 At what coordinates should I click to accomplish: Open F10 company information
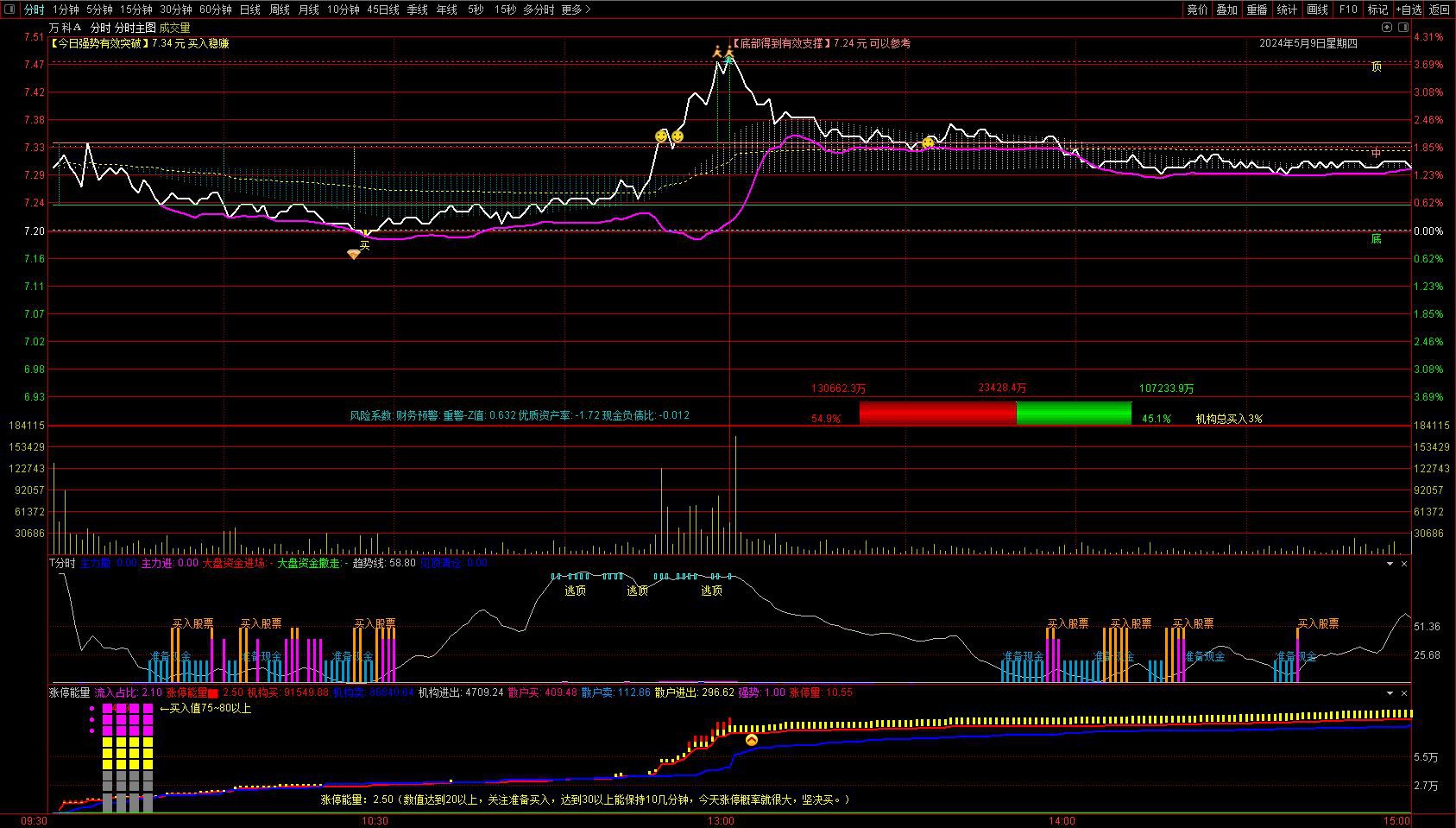pos(1347,9)
